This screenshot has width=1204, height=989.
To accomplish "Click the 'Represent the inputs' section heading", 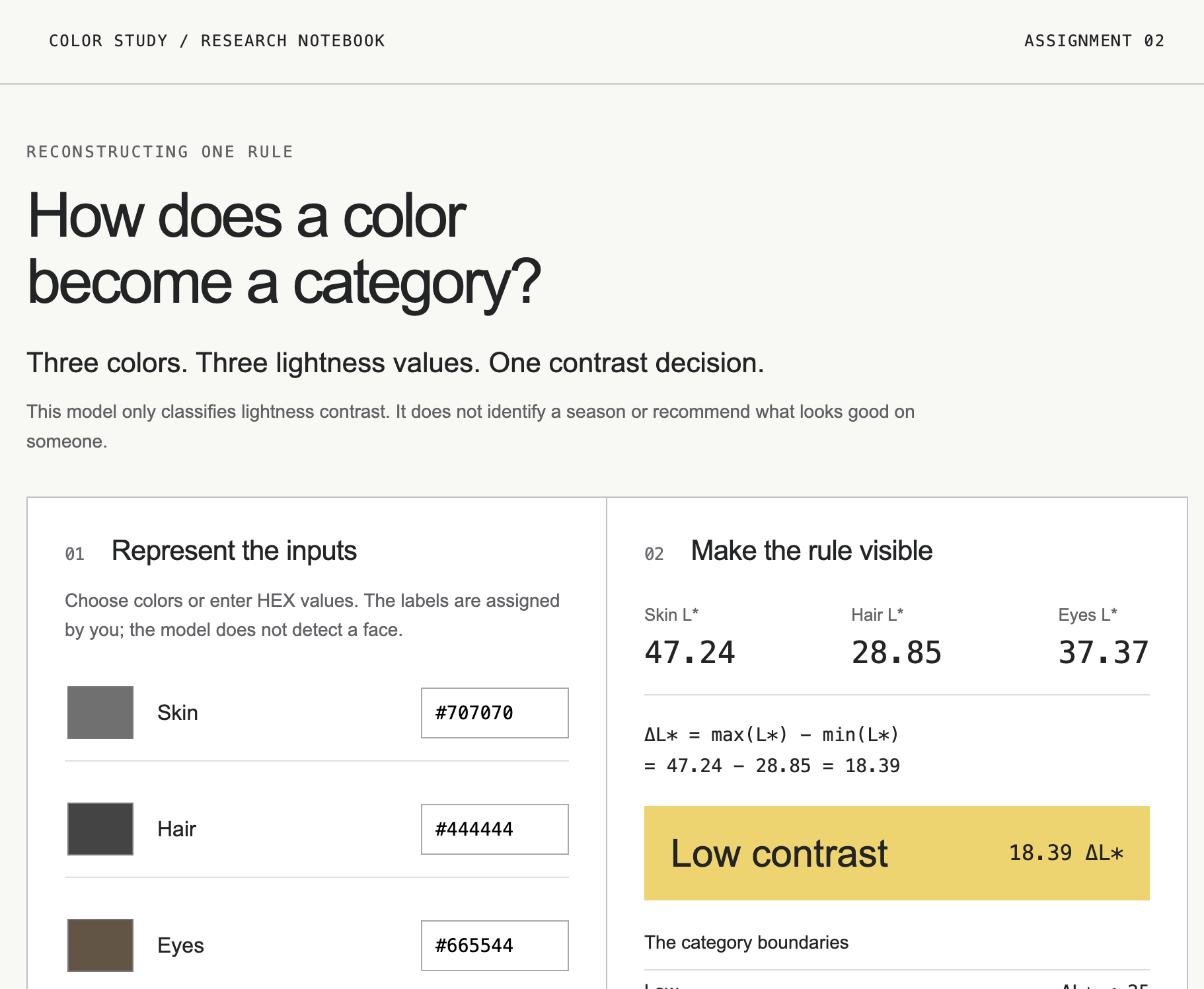I will 234,551.
